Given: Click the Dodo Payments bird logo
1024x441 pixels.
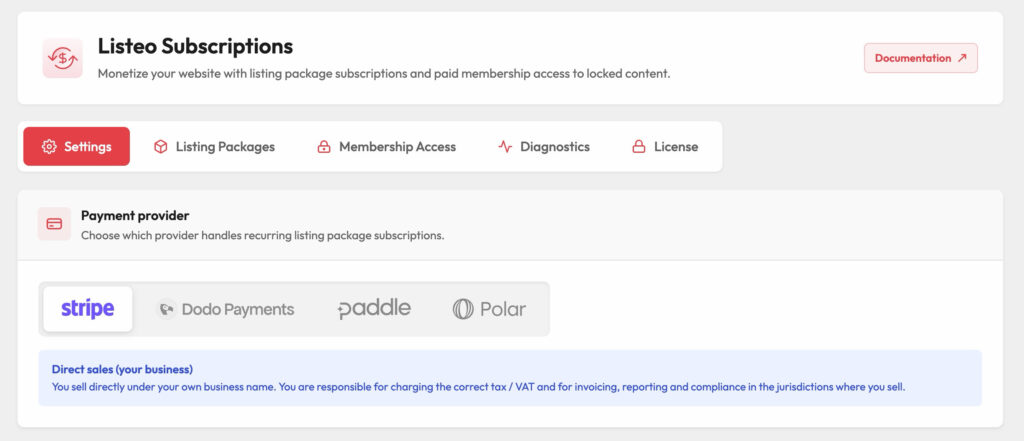Looking at the screenshot, I should pos(167,308).
